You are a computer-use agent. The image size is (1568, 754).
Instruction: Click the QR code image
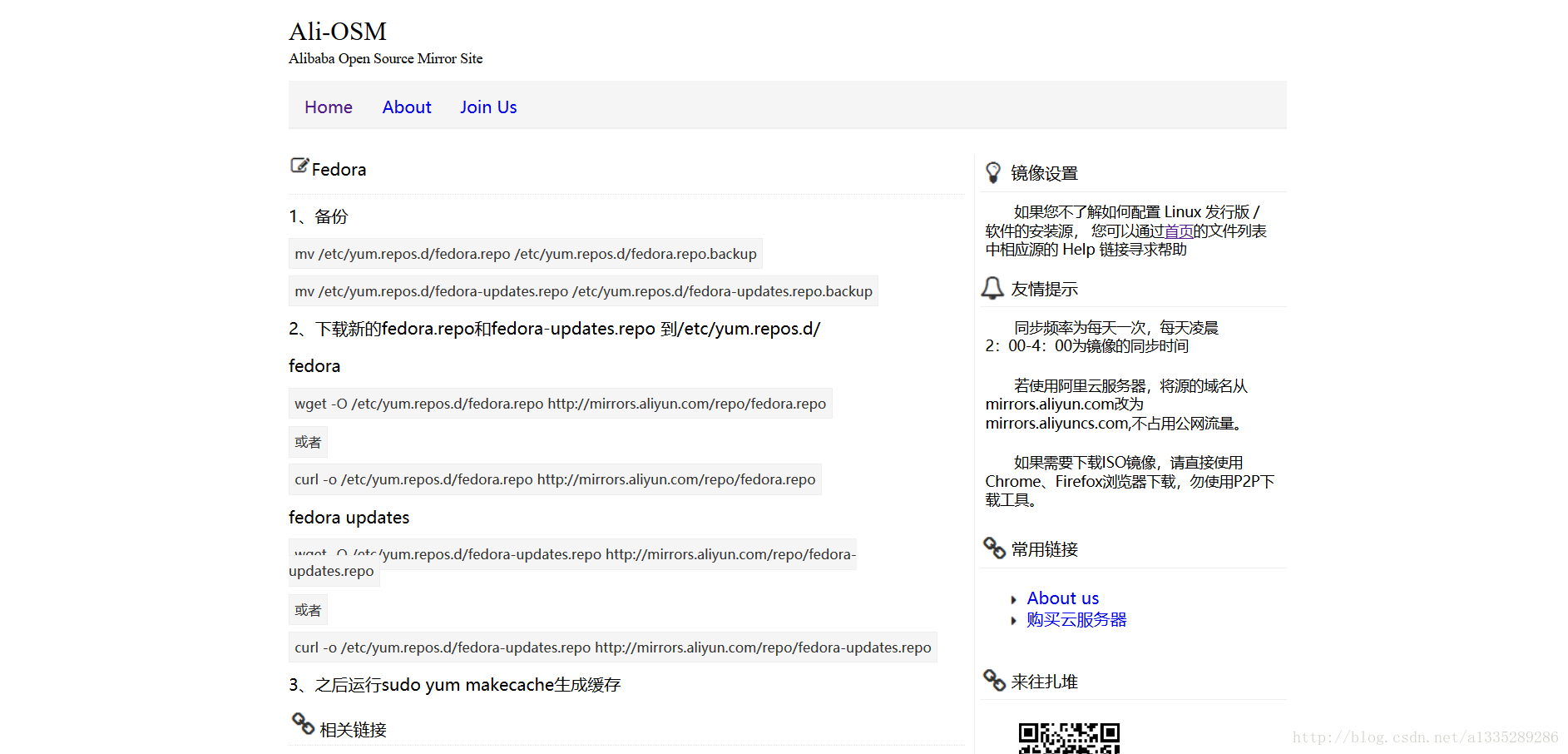[1069, 738]
